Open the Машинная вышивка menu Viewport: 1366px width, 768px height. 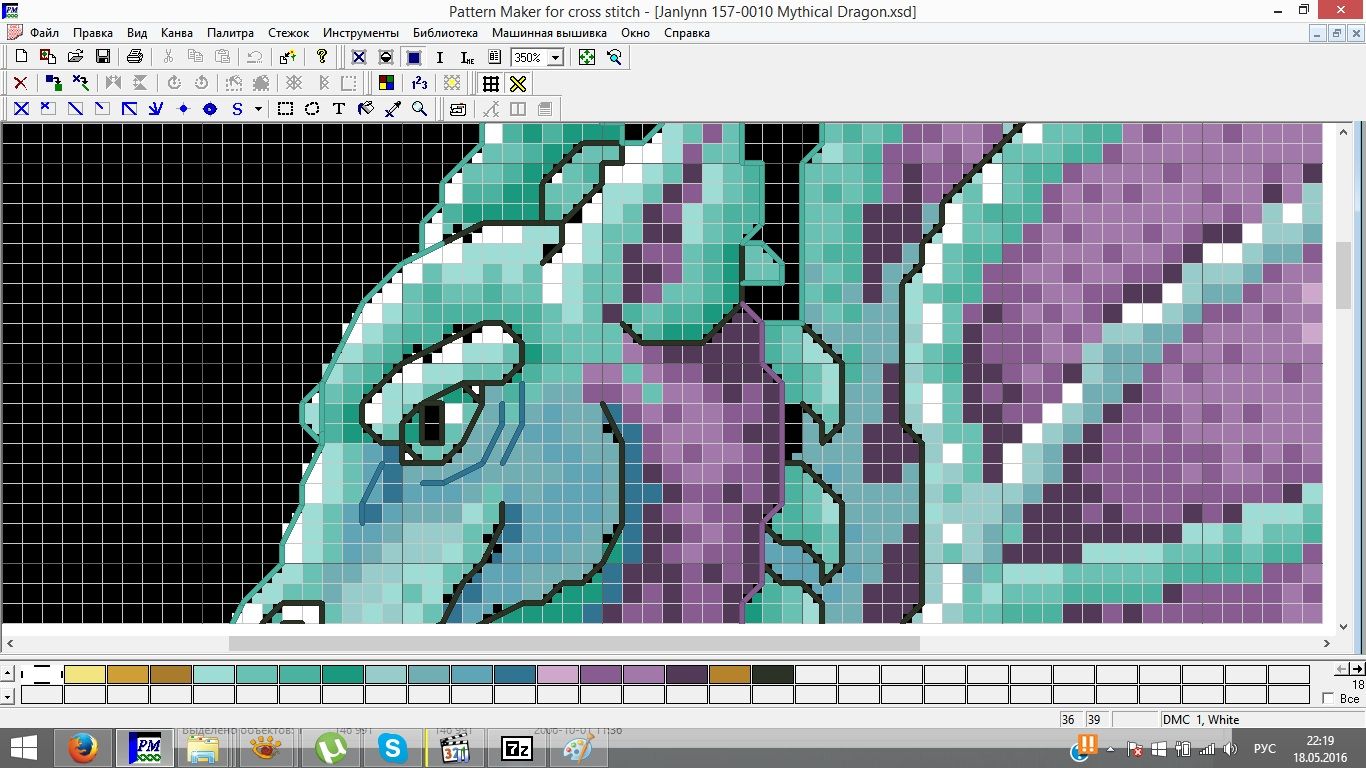[549, 33]
